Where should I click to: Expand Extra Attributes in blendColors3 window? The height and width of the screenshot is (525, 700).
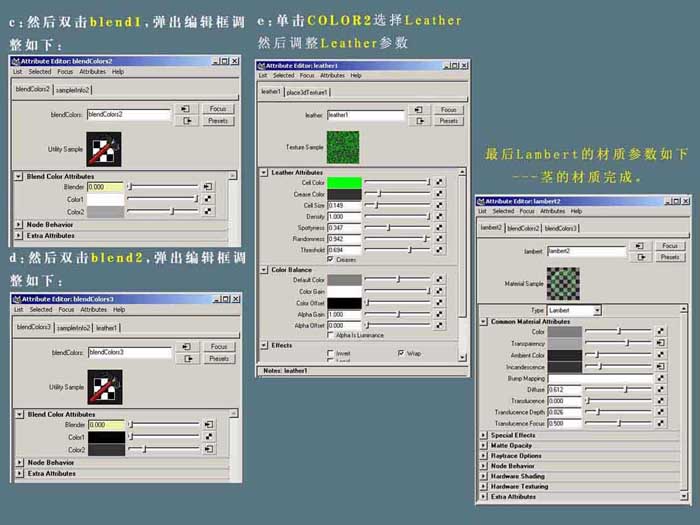point(20,473)
